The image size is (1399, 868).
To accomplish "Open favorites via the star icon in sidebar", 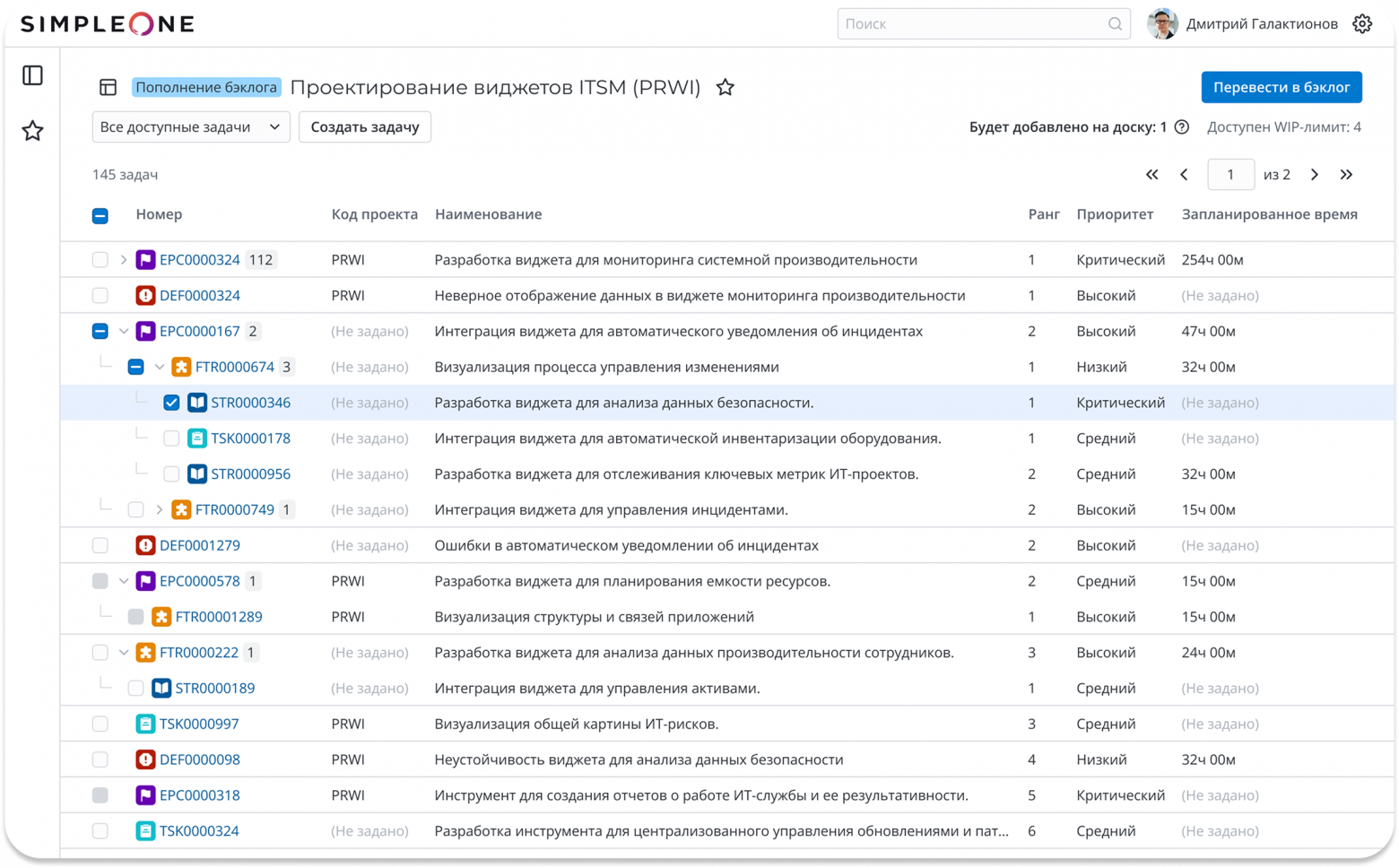I will 32,131.
